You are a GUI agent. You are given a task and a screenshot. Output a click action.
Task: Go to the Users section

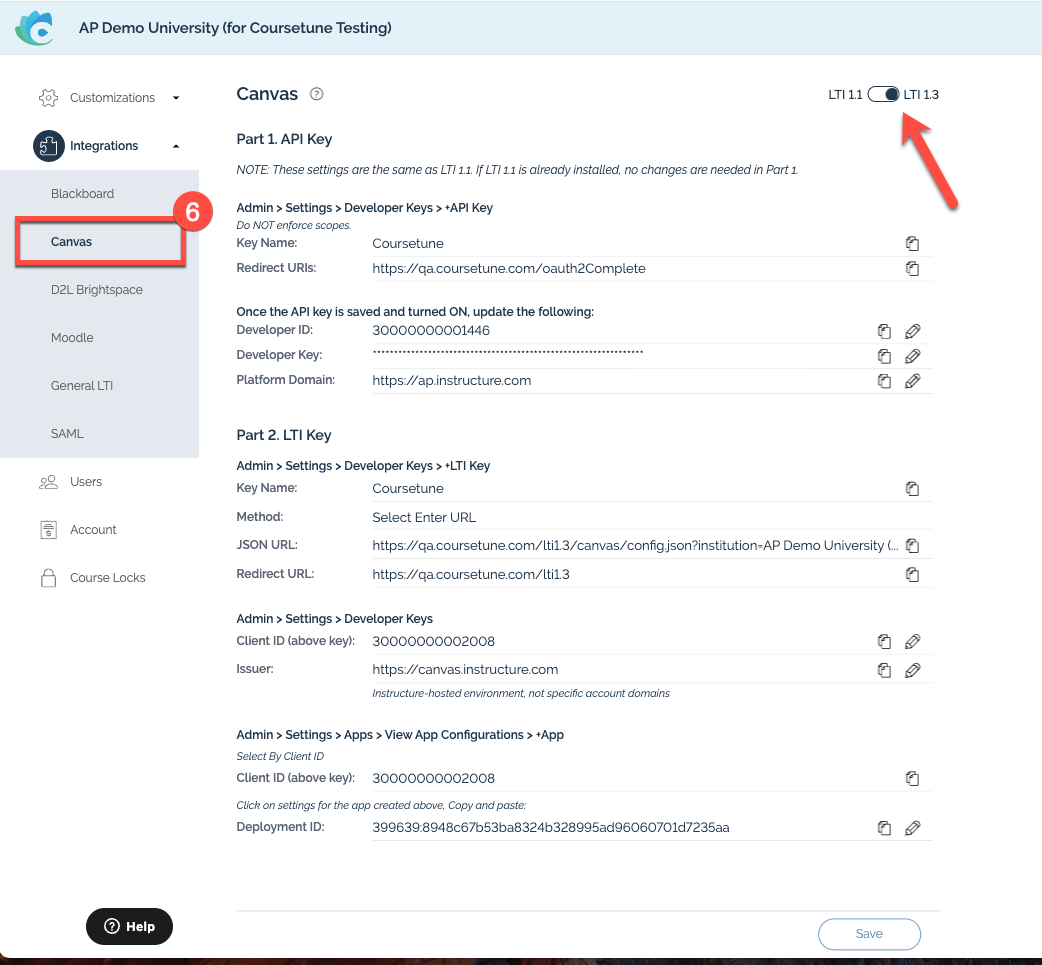86,482
